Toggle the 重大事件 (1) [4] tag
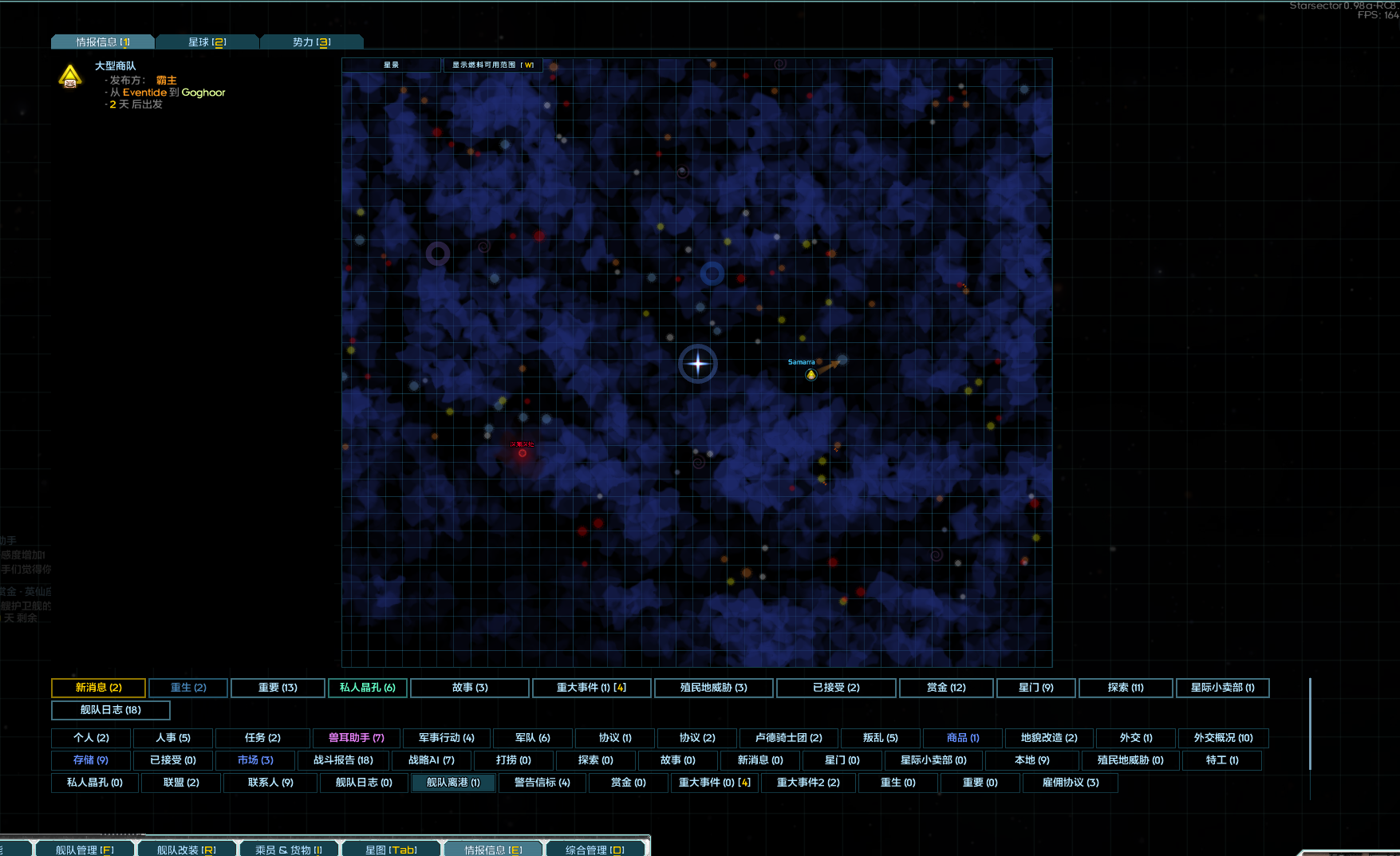Image resolution: width=1400 pixels, height=856 pixels. click(x=592, y=688)
